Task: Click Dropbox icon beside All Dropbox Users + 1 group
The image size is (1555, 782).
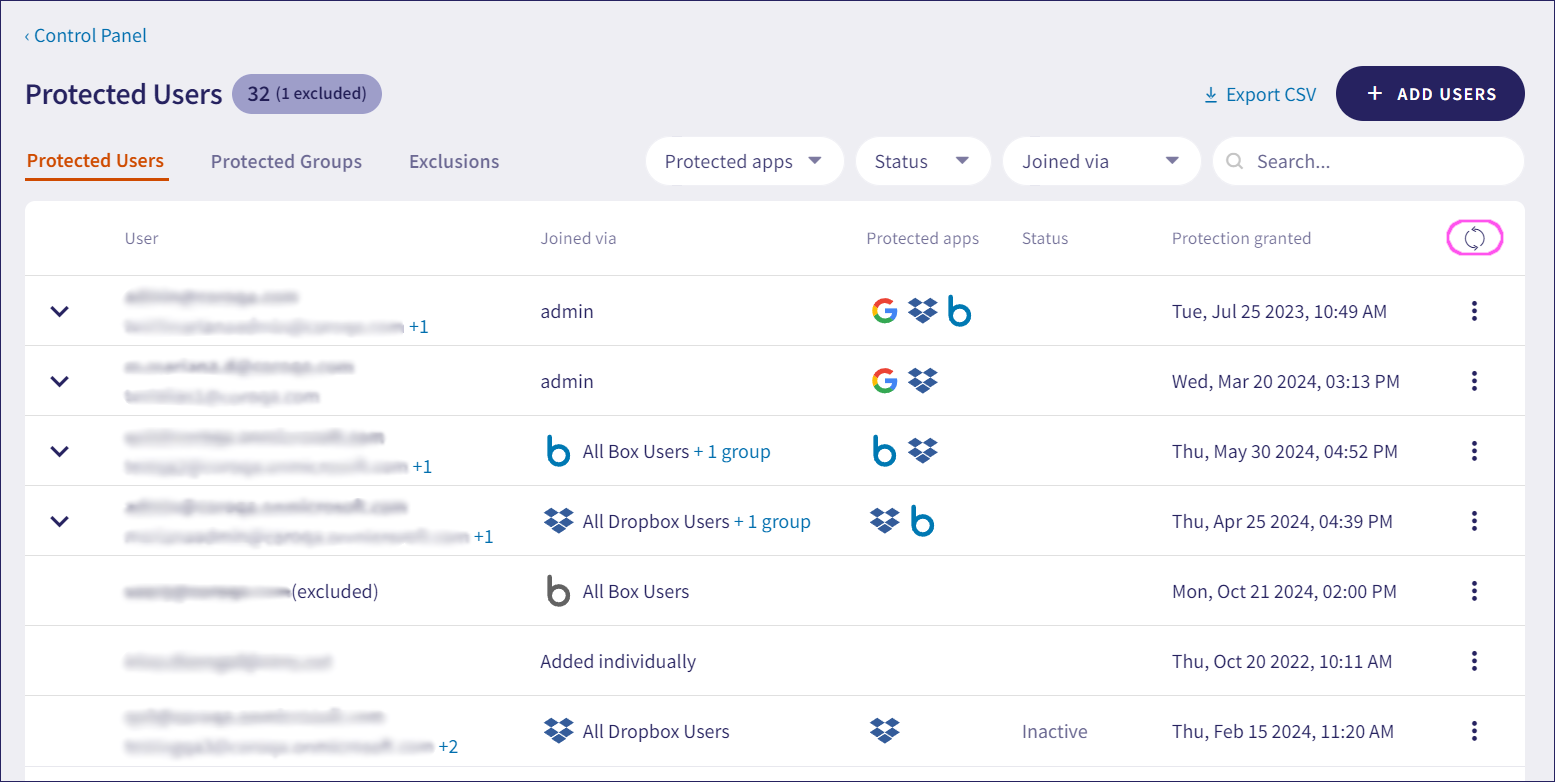Action: click(x=558, y=521)
